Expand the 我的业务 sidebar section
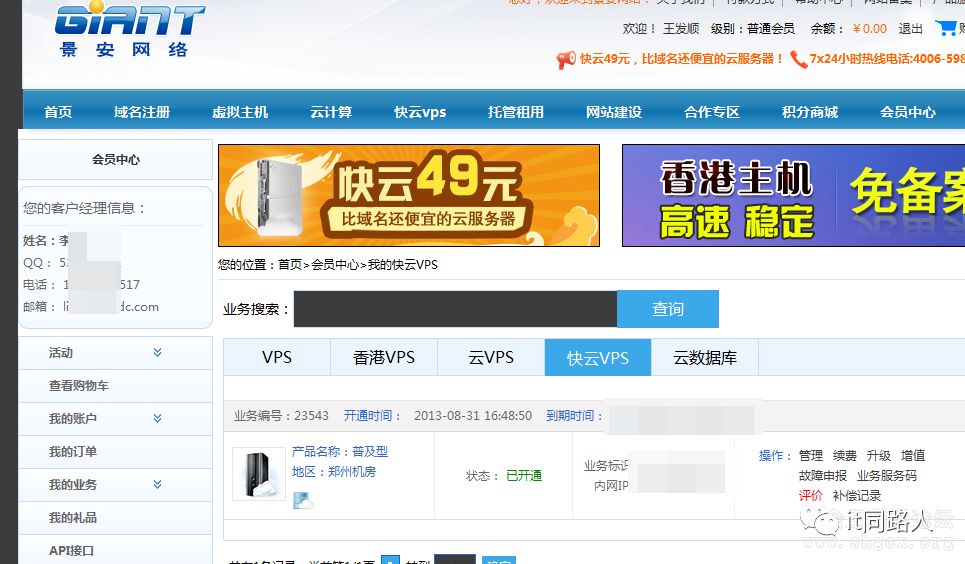 tap(157, 485)
